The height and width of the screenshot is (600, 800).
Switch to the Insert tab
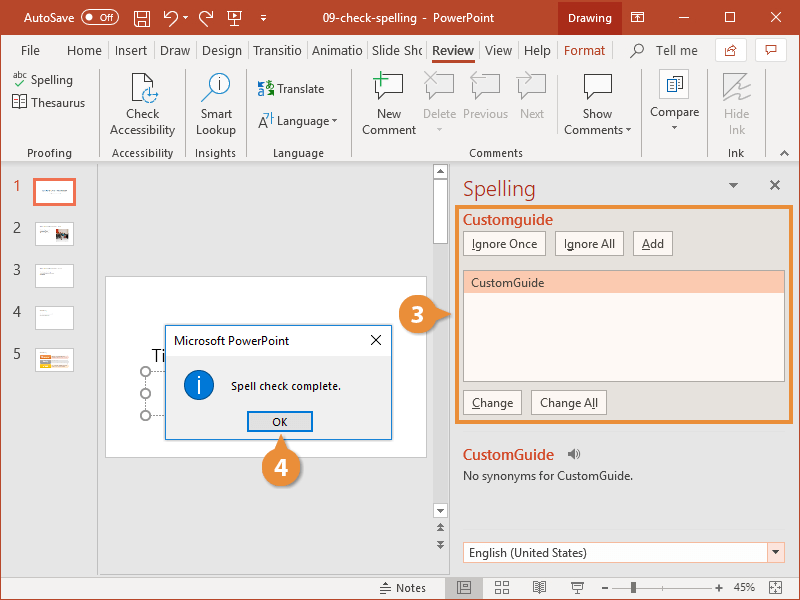[x=131, y=51]
